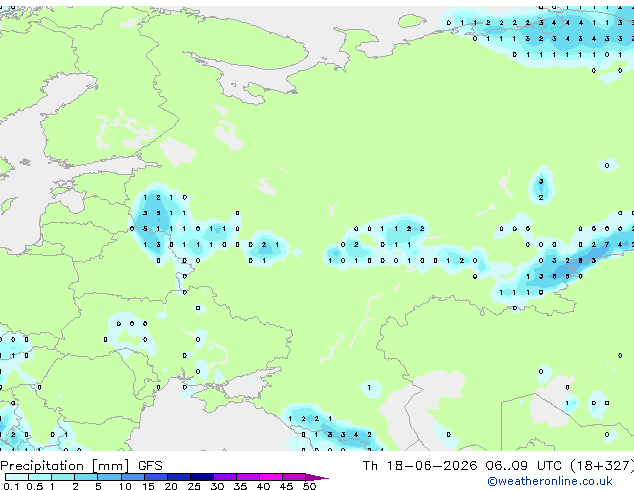Click the '(18+327)' forecast hour text
Image resolution: width=634 pixels, height=490 pixels.
coord(602,466)
